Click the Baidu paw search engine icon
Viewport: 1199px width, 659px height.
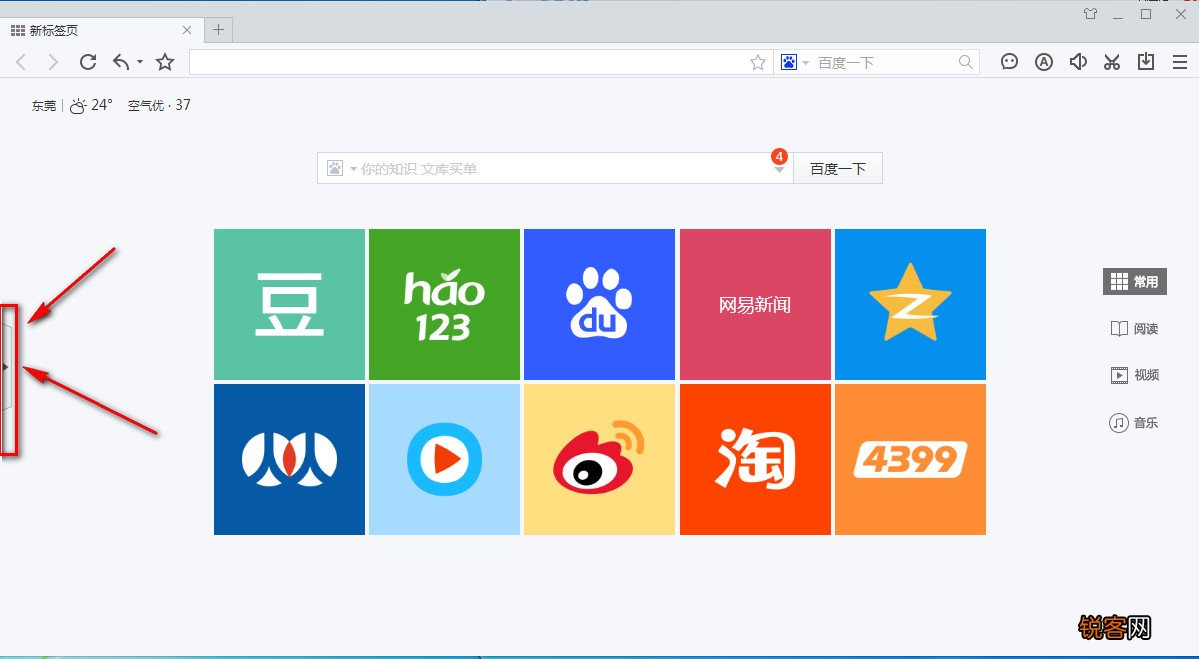[x=789, y=63]
